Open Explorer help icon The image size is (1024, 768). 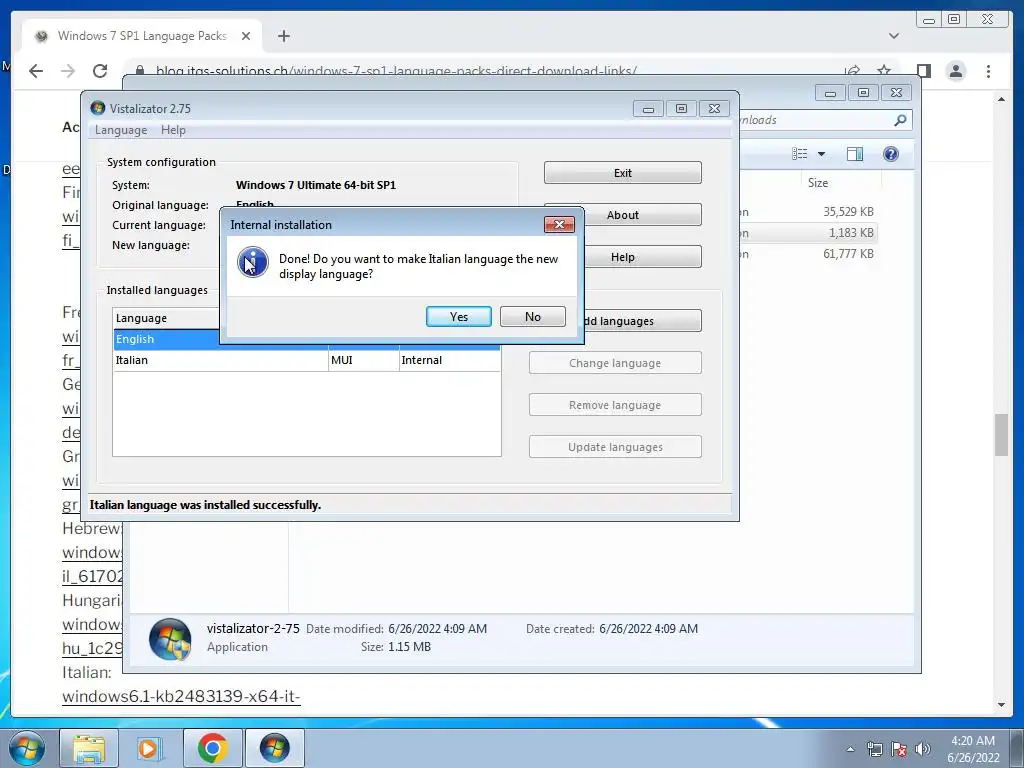890,153
